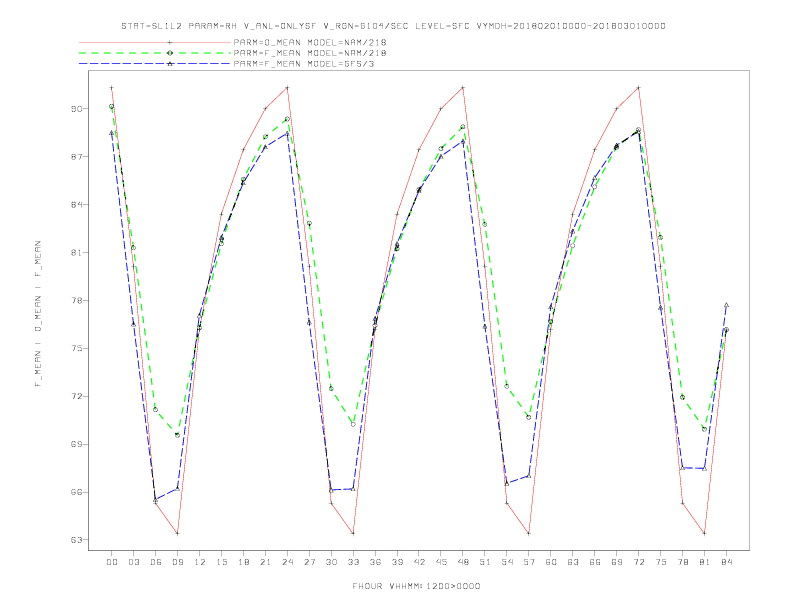Click the blue dashed legend line sample
Image resolution: width=792 pixels, height=612 pixels.
click(155, 64)
